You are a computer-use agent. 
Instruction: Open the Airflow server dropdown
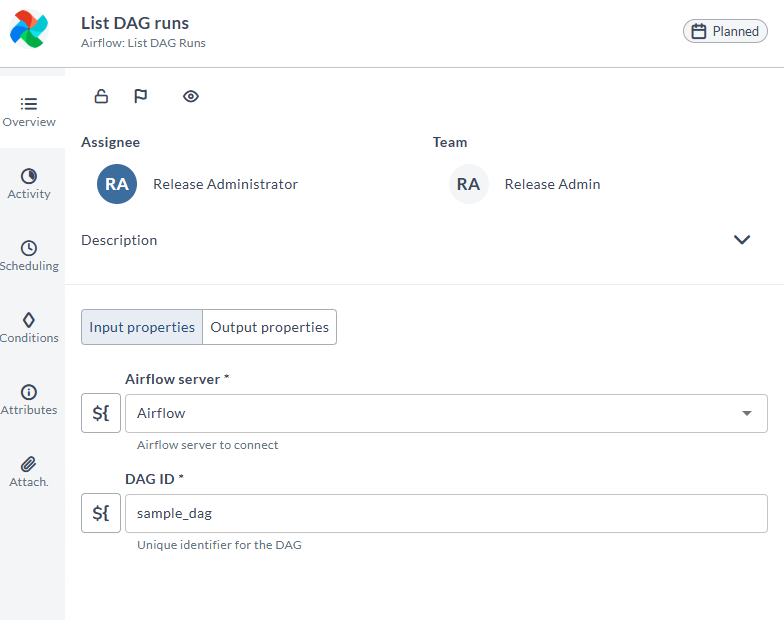tap(446, 413)
